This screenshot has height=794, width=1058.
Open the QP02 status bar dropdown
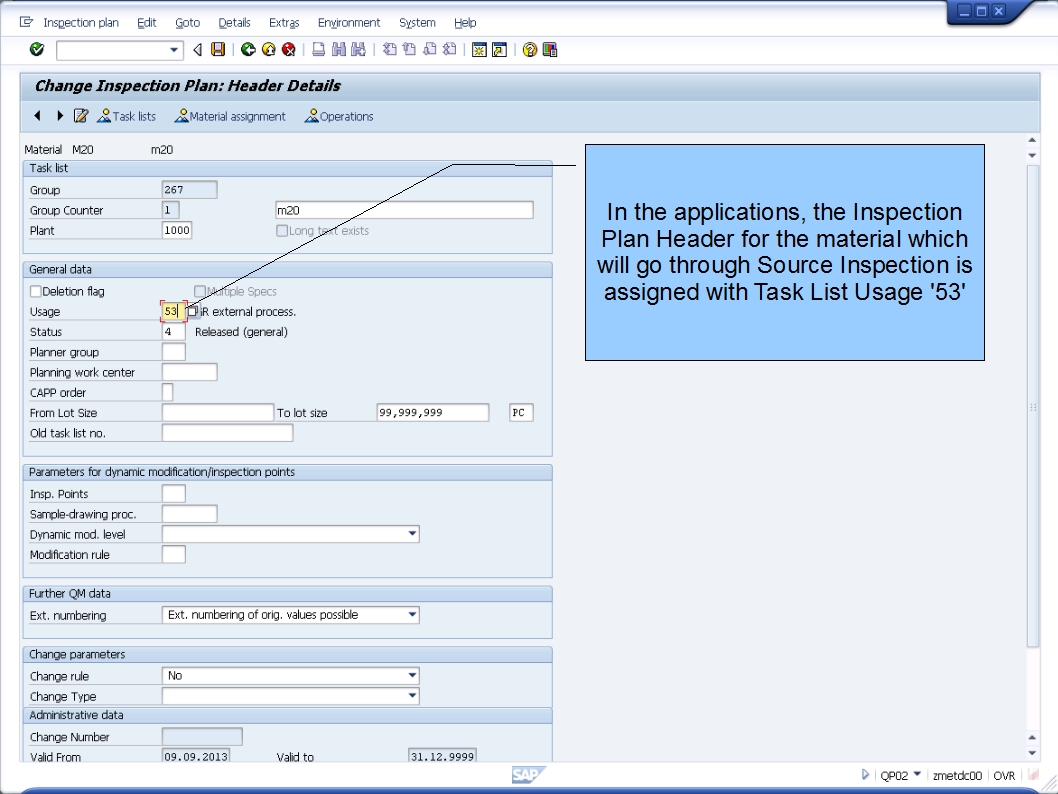[x=917, y=774]
